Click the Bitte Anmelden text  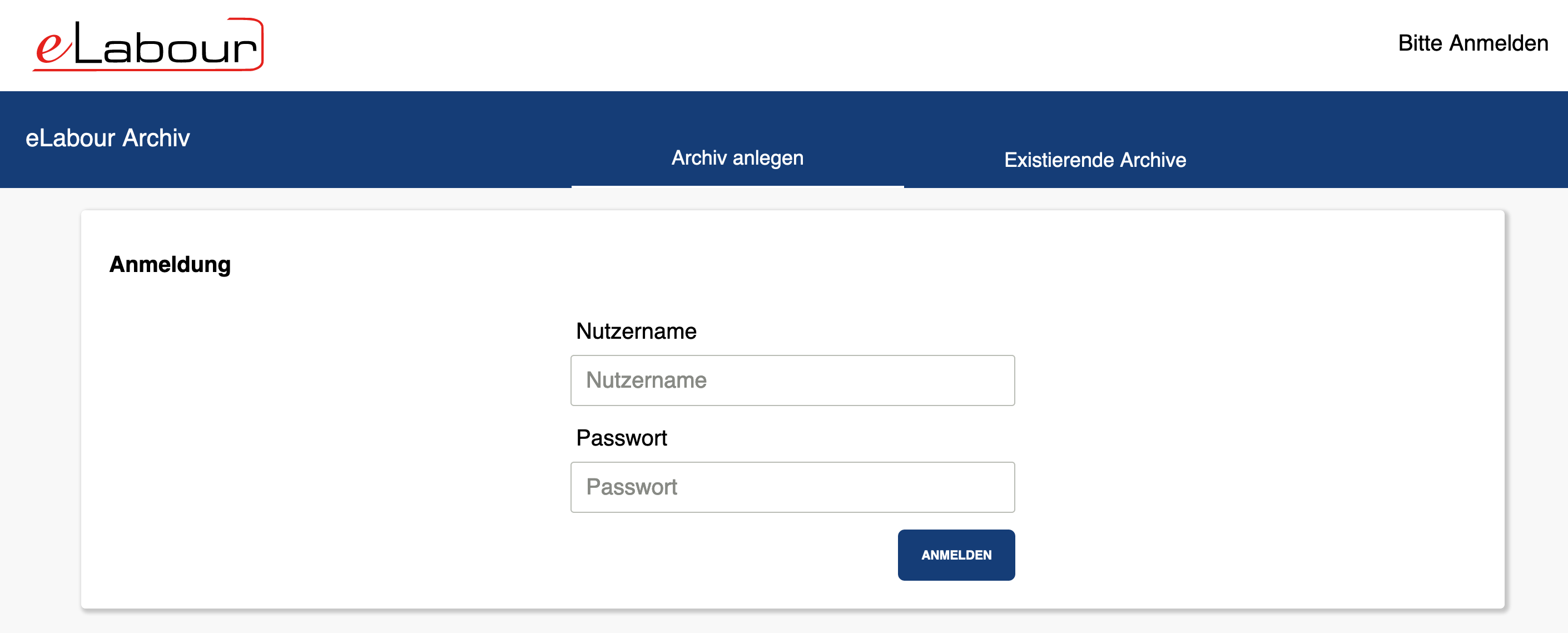tap(1472, 43)
